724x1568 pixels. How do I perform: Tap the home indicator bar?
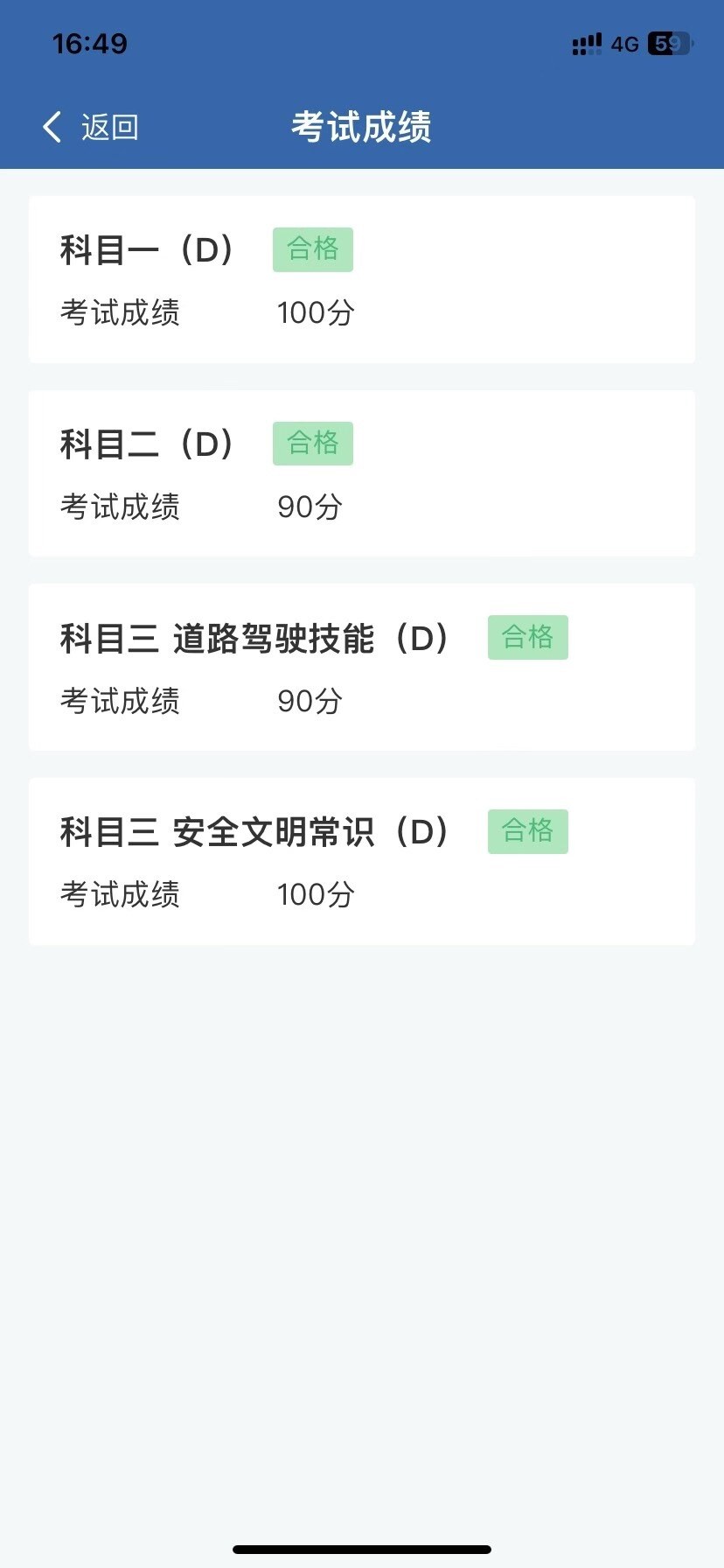coord(362,1550)
